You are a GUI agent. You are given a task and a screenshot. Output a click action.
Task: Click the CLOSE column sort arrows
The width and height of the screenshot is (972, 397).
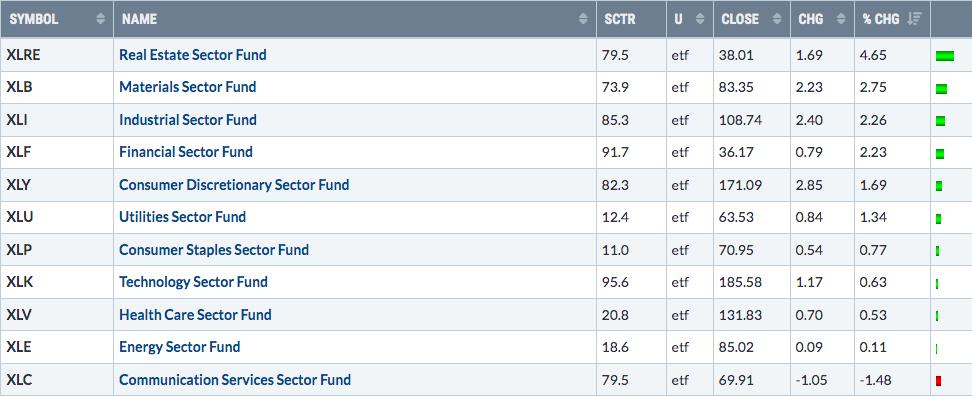777,19
